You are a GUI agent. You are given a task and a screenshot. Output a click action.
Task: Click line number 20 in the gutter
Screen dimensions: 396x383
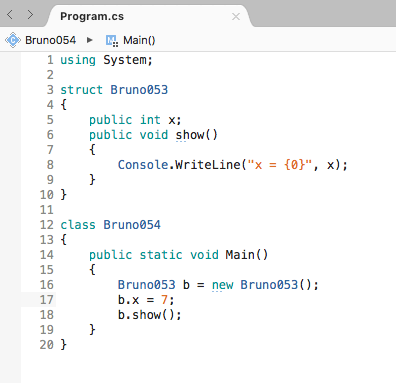tap(47, 345)
